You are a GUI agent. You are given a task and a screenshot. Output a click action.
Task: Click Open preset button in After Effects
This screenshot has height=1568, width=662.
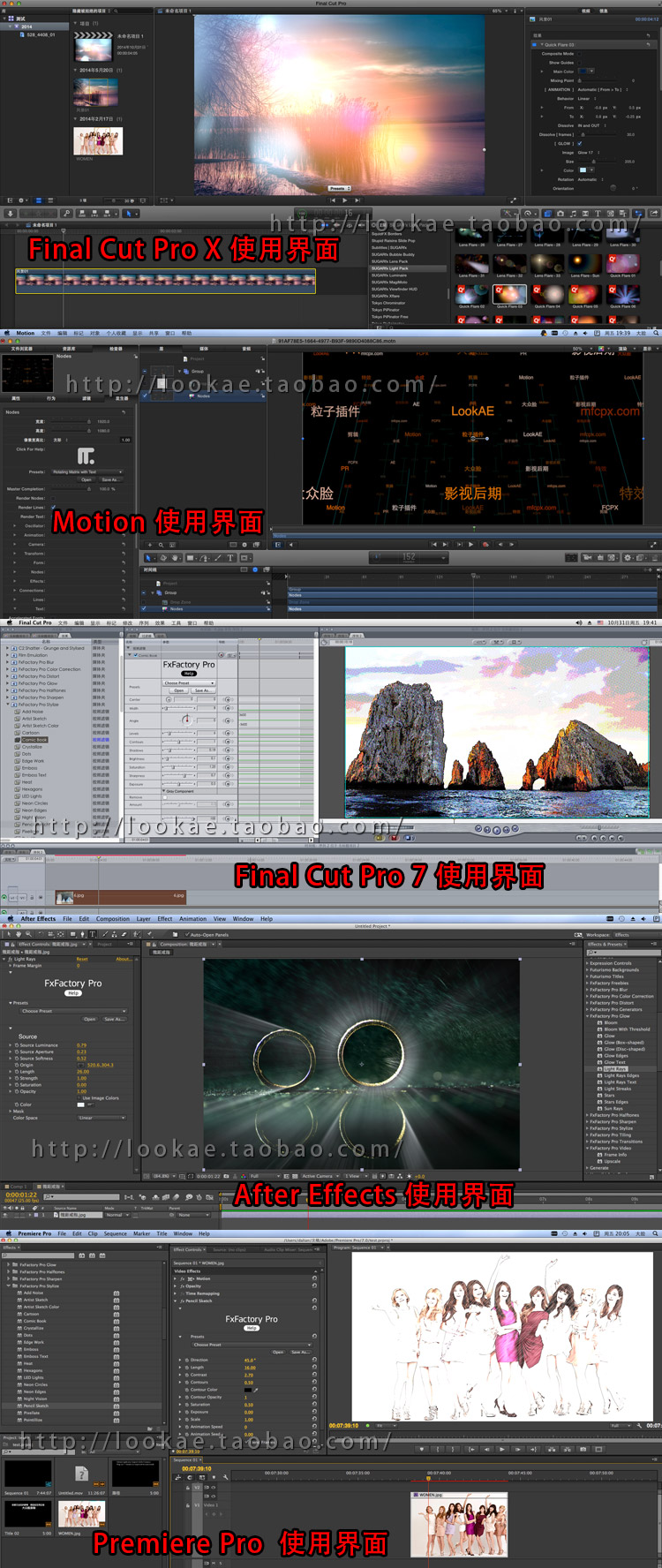pos(89,1020)
